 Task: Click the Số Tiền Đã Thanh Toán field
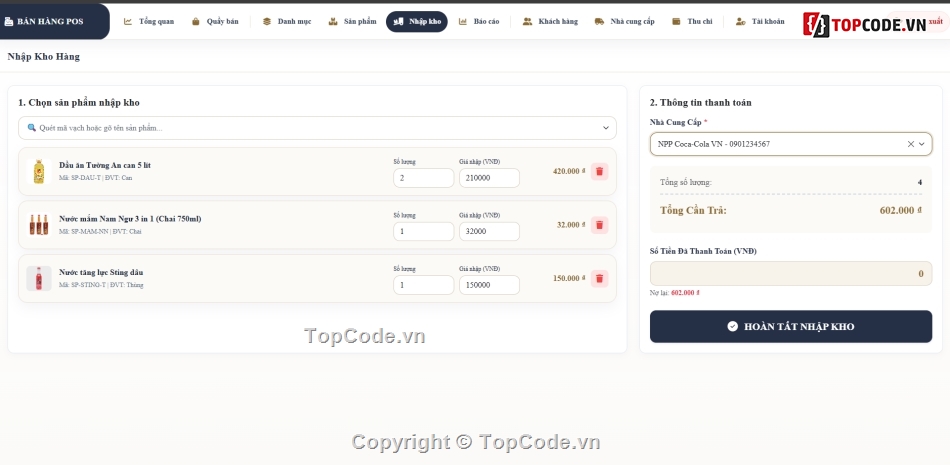(x=791, y=273)
